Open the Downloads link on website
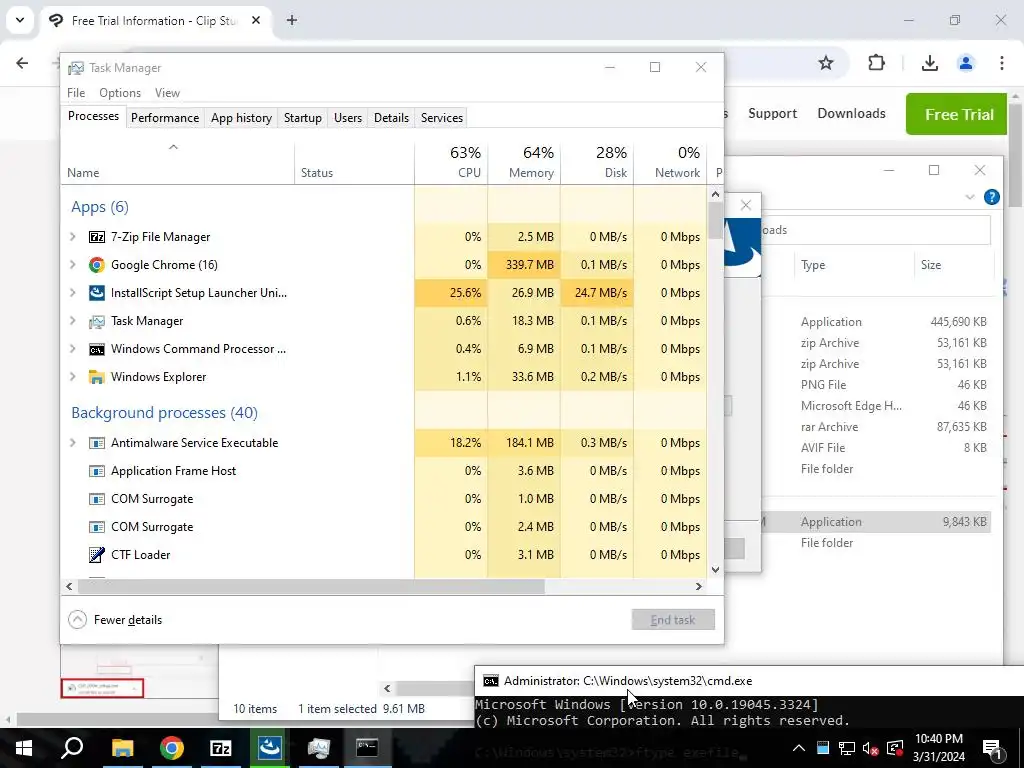The image size is (1024, 768). (x=851, y=114)
